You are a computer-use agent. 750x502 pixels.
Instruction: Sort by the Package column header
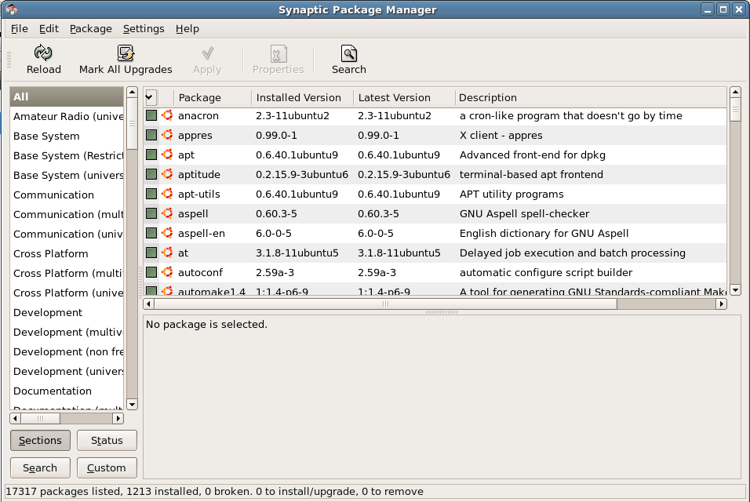(212, 98)
